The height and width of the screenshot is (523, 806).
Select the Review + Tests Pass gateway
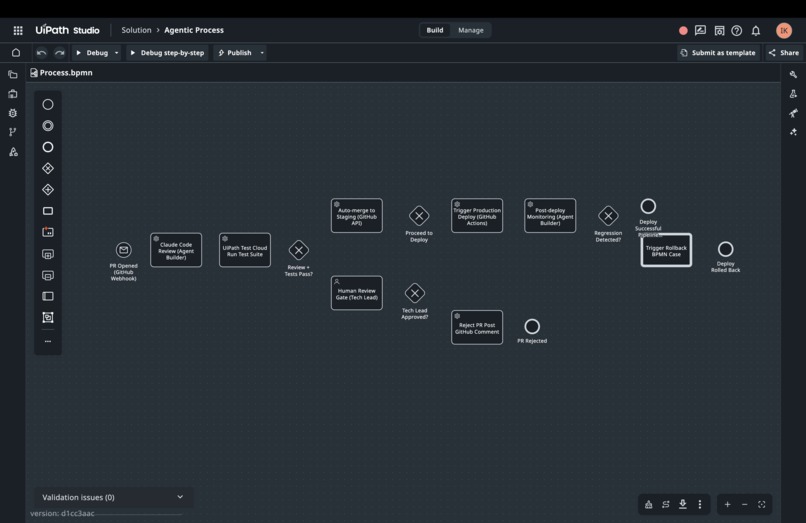point(299,250)
